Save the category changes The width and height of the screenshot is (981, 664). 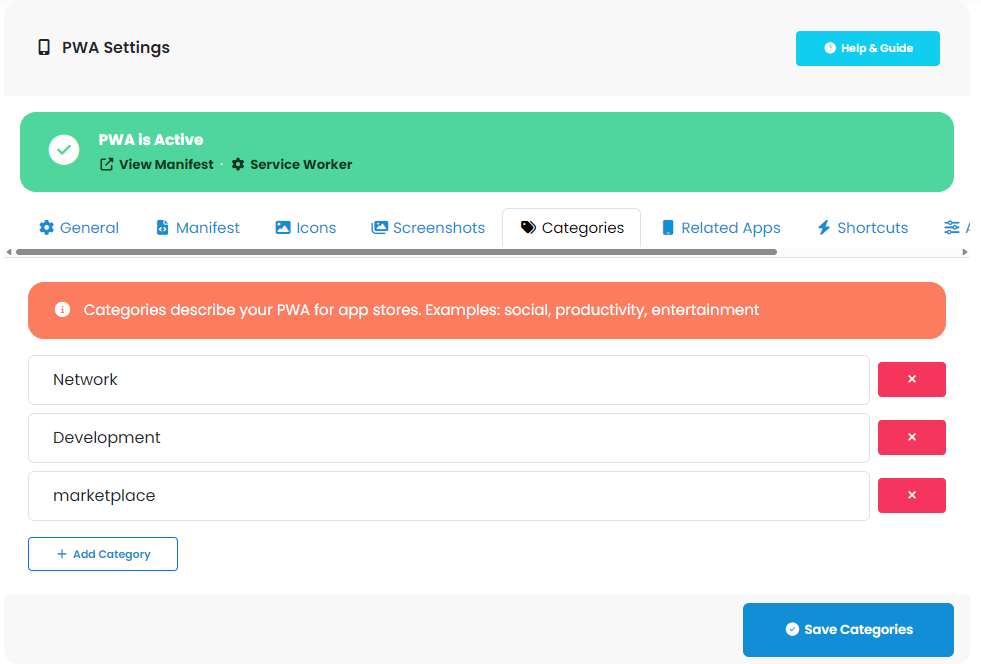click(x=847, y=629)
